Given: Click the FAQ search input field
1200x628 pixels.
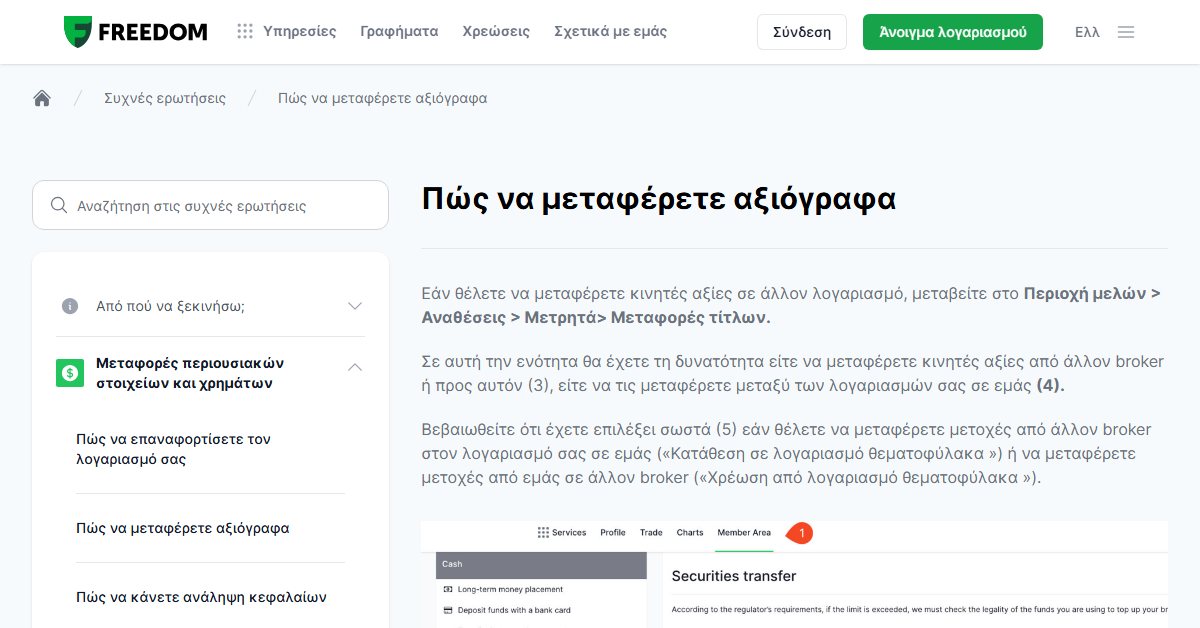Looking at the screenshot, I should (210, 205).
